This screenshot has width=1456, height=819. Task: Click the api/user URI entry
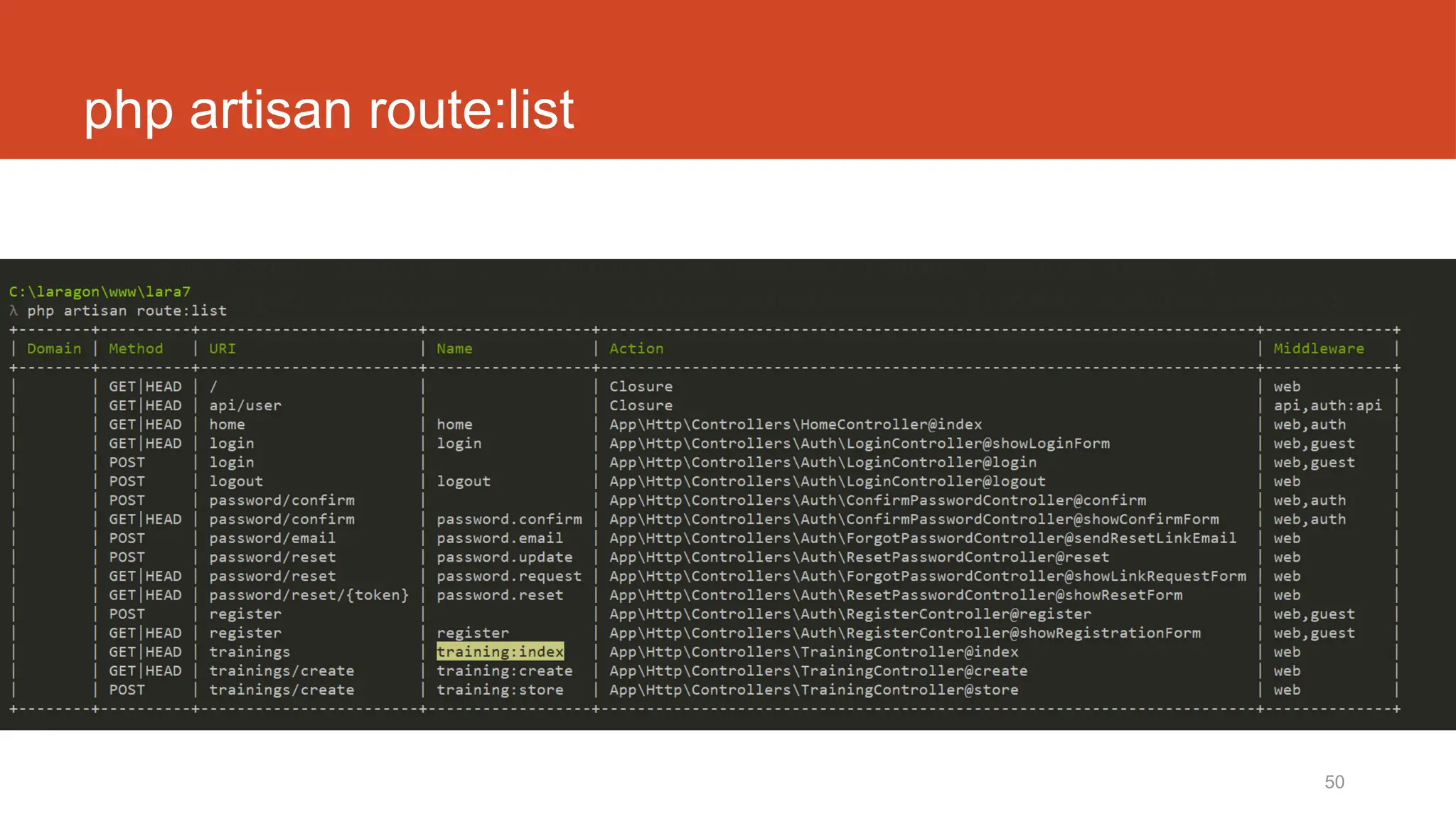[x=245, y=405]
